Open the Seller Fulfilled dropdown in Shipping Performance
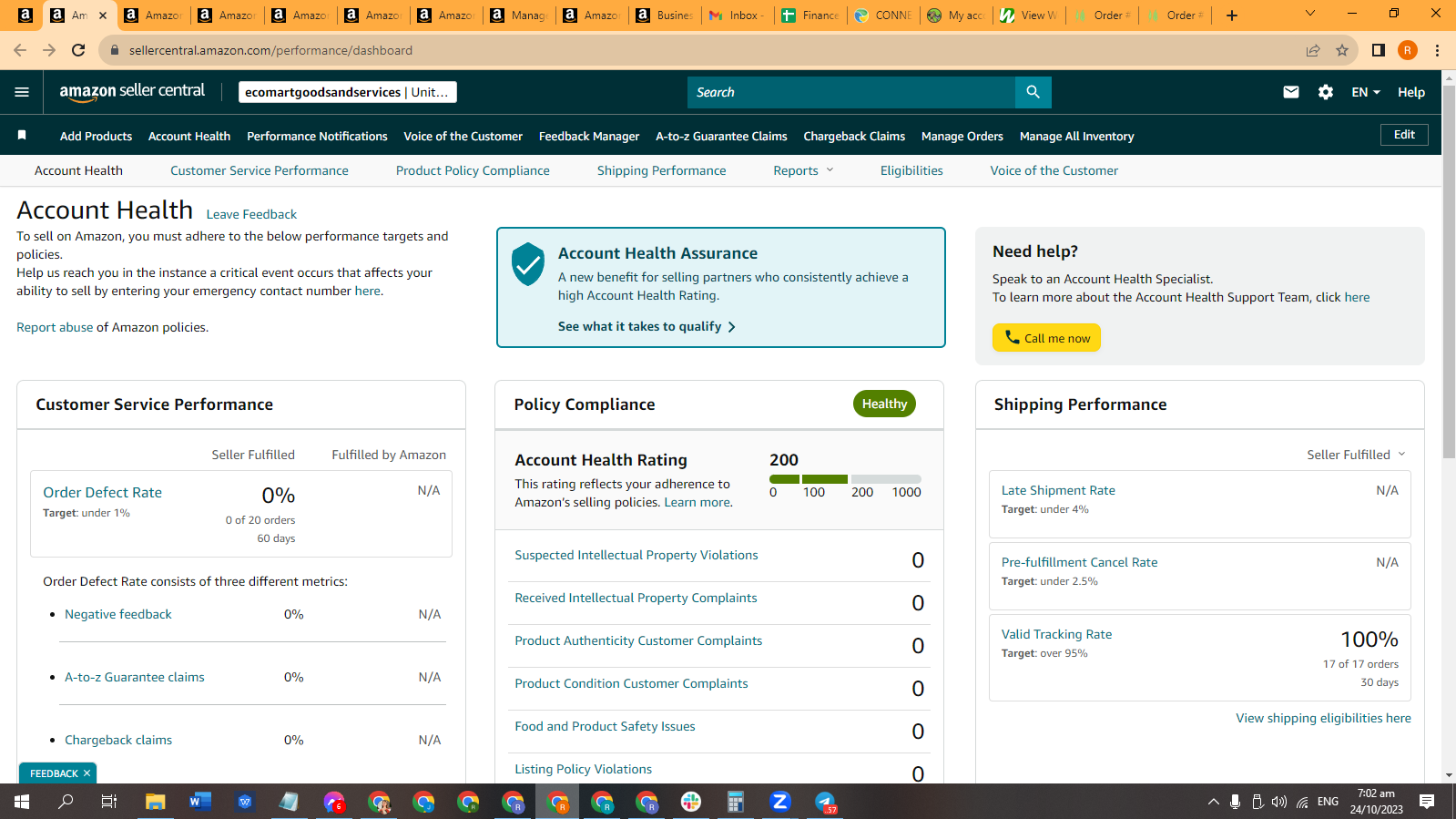The width and height of the screenshot is (1456, 819). point(1356,455)
